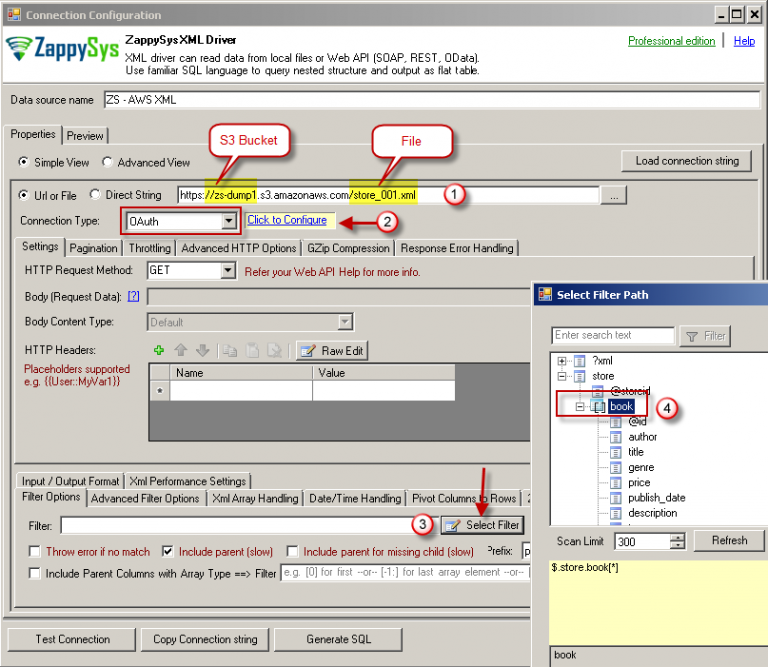Click the author node icon in tree
Image resolution: width=768 pixels, height=667 pixels.
pos(616,436)
